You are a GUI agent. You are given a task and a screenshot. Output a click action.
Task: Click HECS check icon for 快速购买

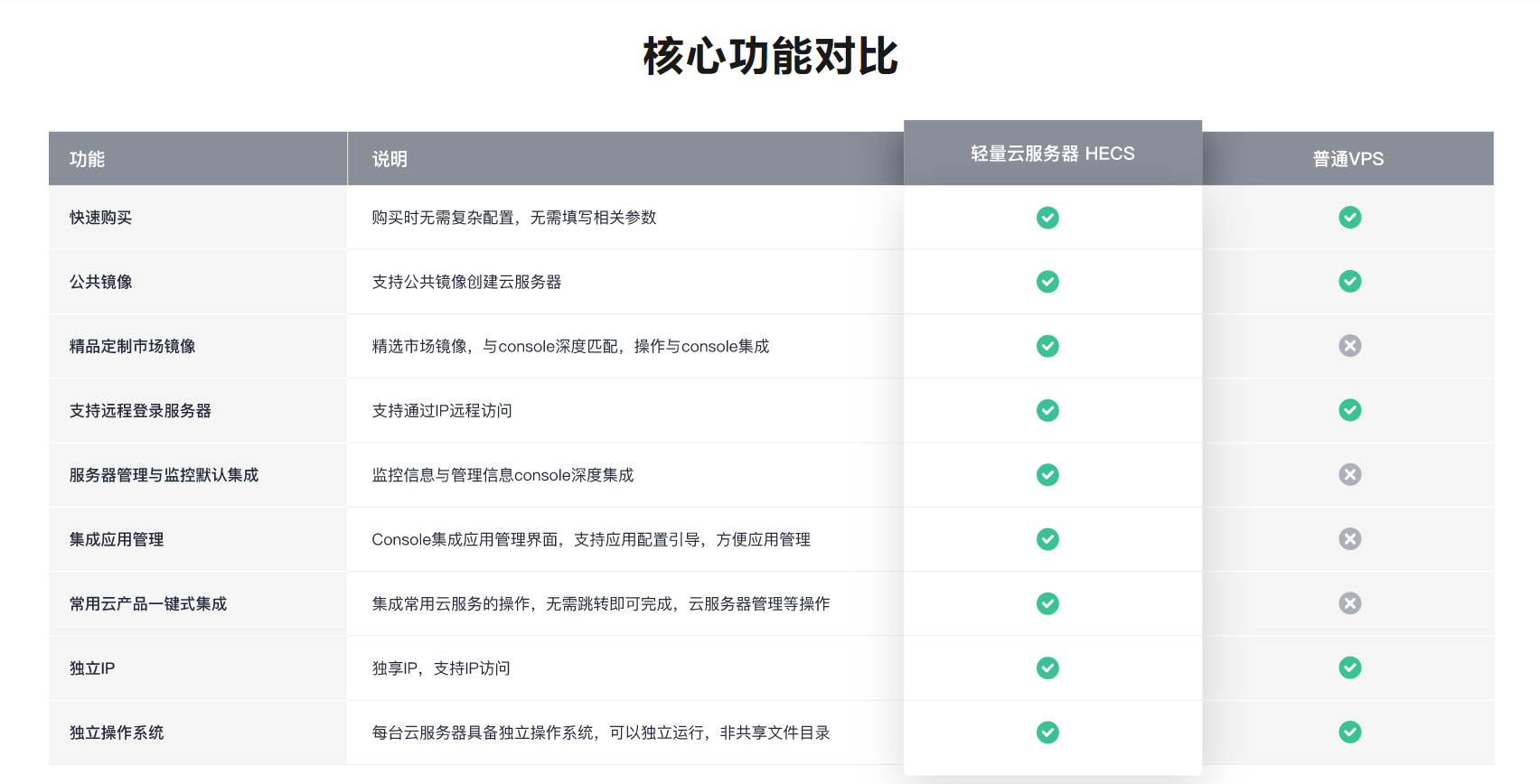(1047, 218)
